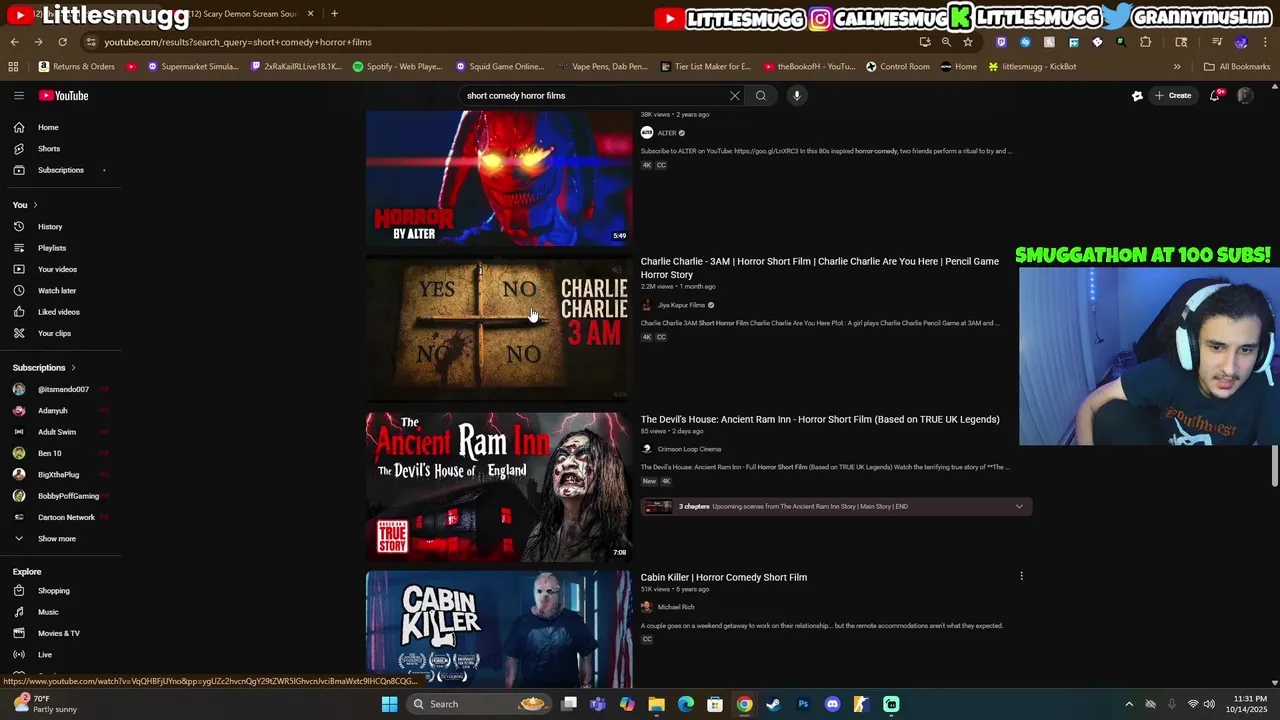
Task: Open the Ancient Ram Inn thumbnail
Action: click(499, 487)
